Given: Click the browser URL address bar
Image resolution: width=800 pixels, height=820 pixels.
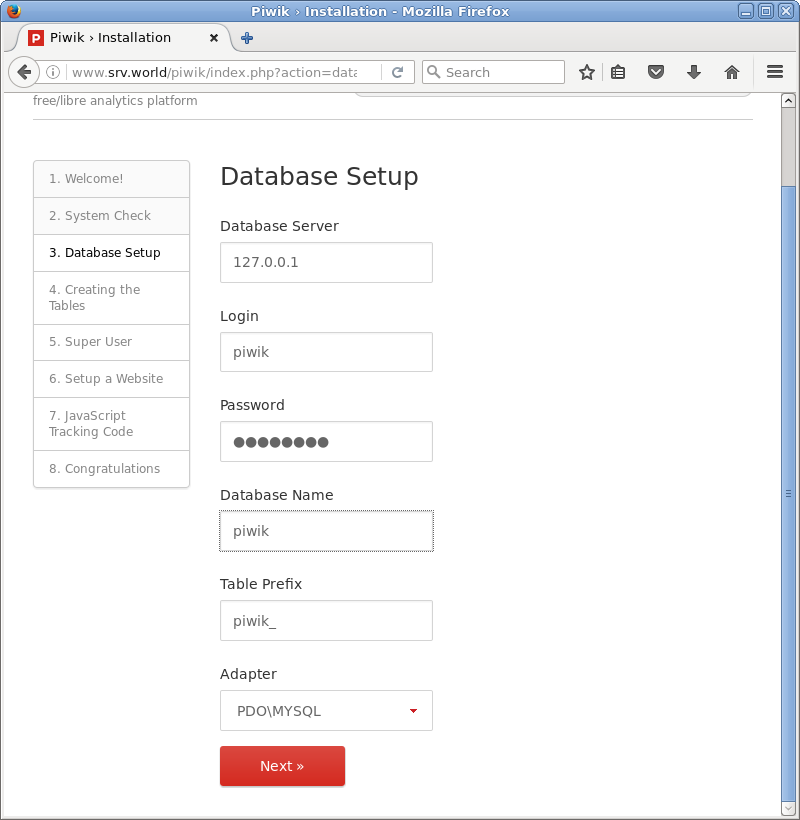Looking at the screenshot, I should pos(214,72).
